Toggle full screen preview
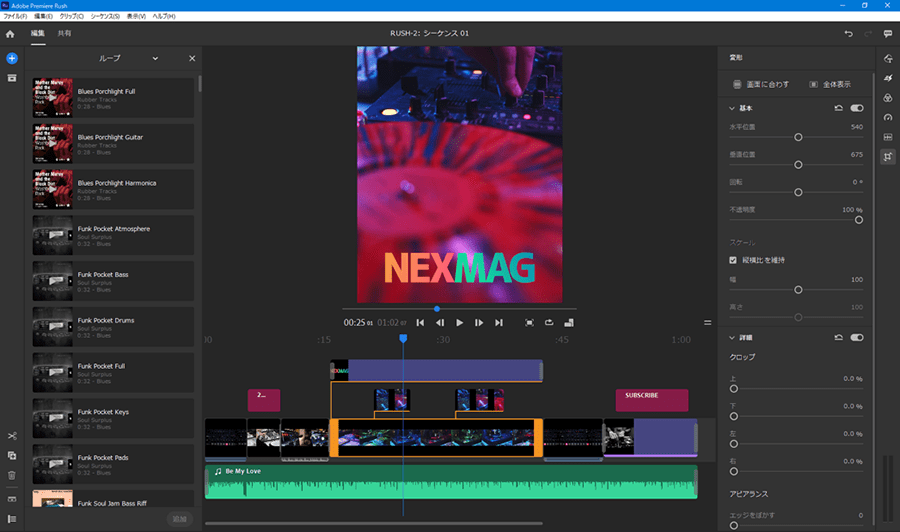Viewport: 900px width, 532px height. [529, 323]
